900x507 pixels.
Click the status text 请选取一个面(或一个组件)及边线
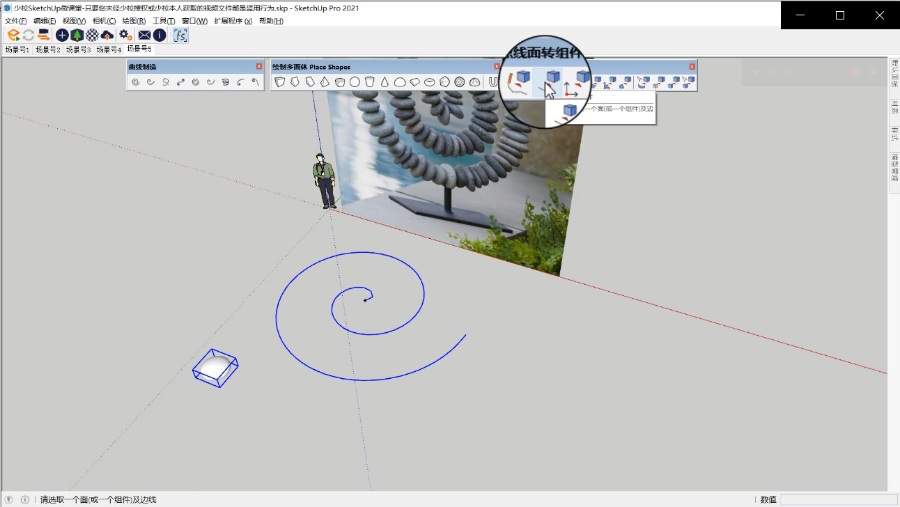(x=98, y=500)
